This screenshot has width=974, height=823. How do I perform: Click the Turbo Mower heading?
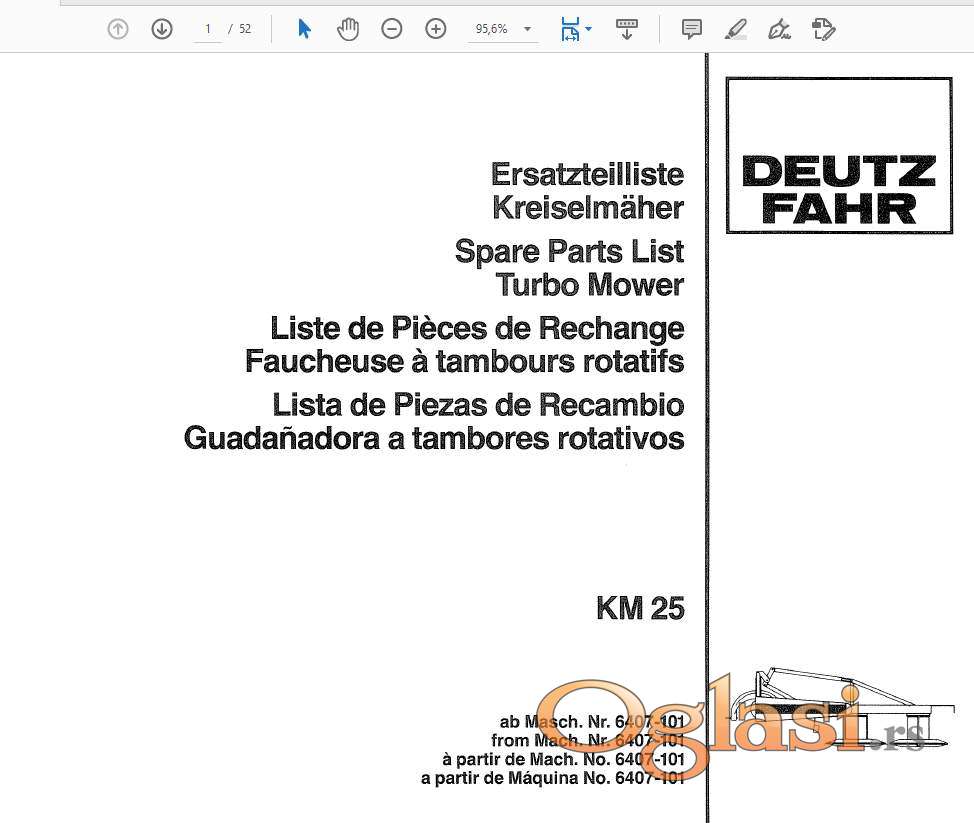(x=590, y=284)
